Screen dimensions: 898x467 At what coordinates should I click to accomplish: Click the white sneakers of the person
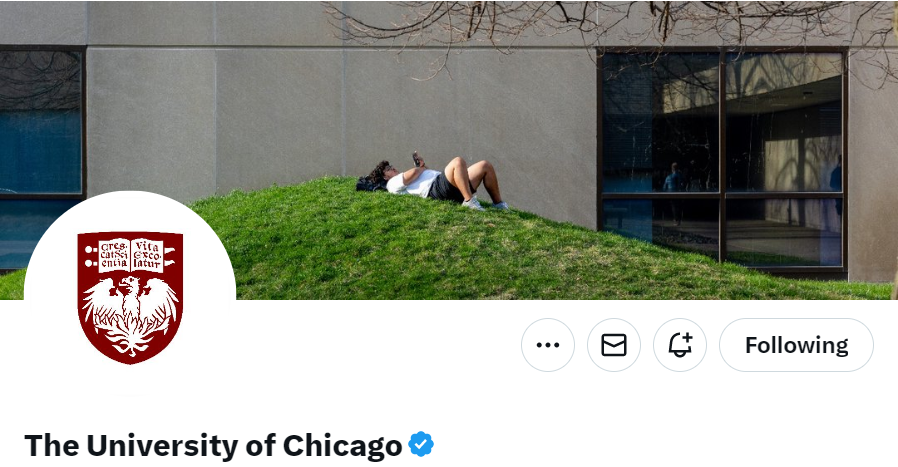[484, 204]
